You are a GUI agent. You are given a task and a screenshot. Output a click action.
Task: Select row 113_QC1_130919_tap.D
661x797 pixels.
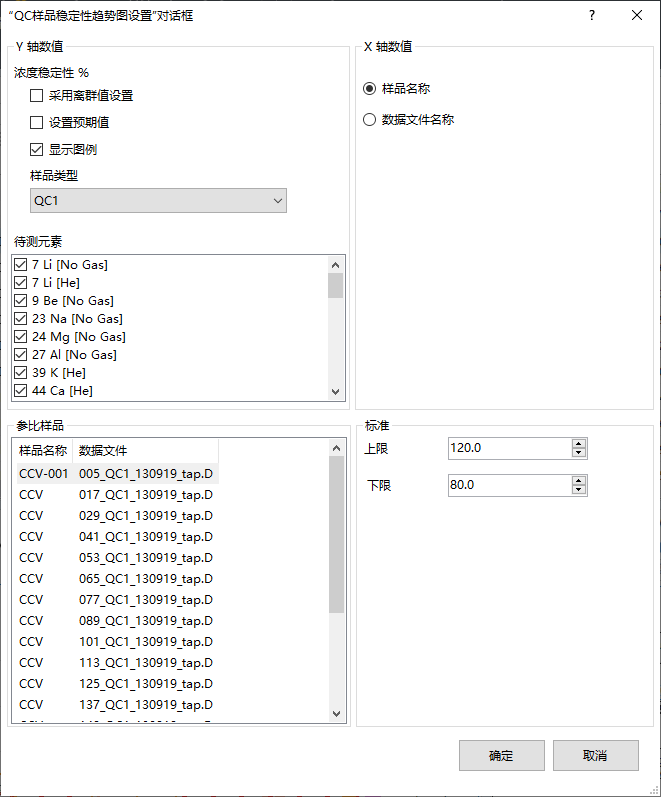click(x=117, y=663)
